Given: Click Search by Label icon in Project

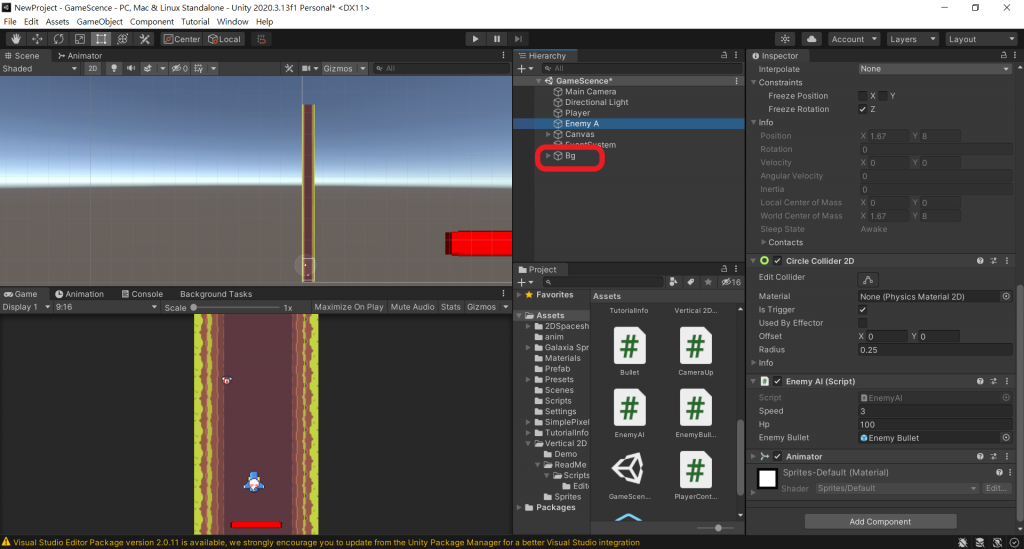Looking at the screenshot, I should (690, 282).
